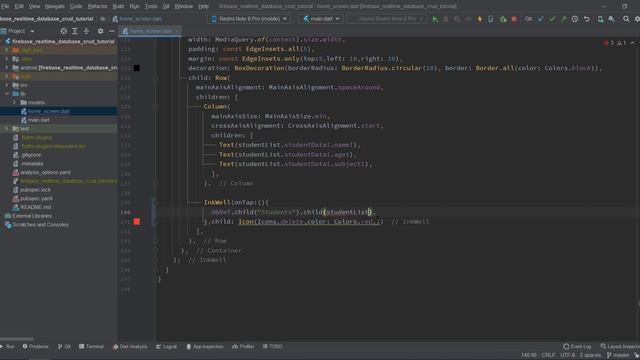
Task: Open the main.dart run configuration dropdown
Action: 321,19
